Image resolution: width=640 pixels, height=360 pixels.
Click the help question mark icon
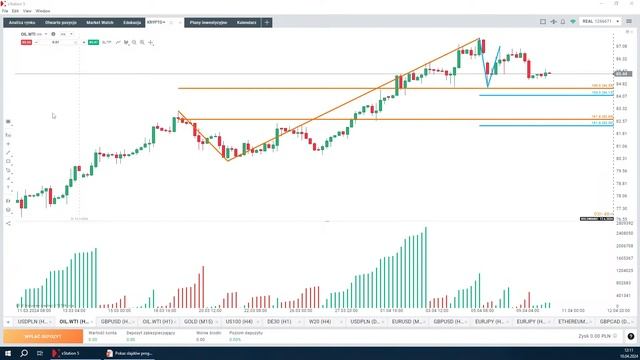631,336
